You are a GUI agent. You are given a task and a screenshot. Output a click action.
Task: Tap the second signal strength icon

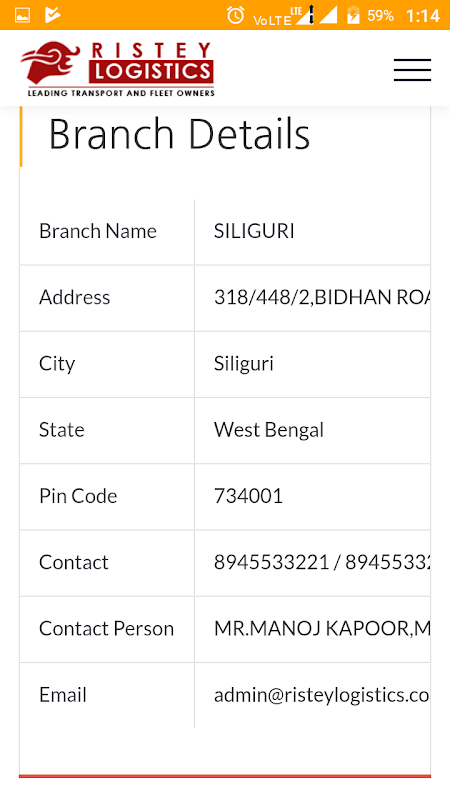point(328,15)
